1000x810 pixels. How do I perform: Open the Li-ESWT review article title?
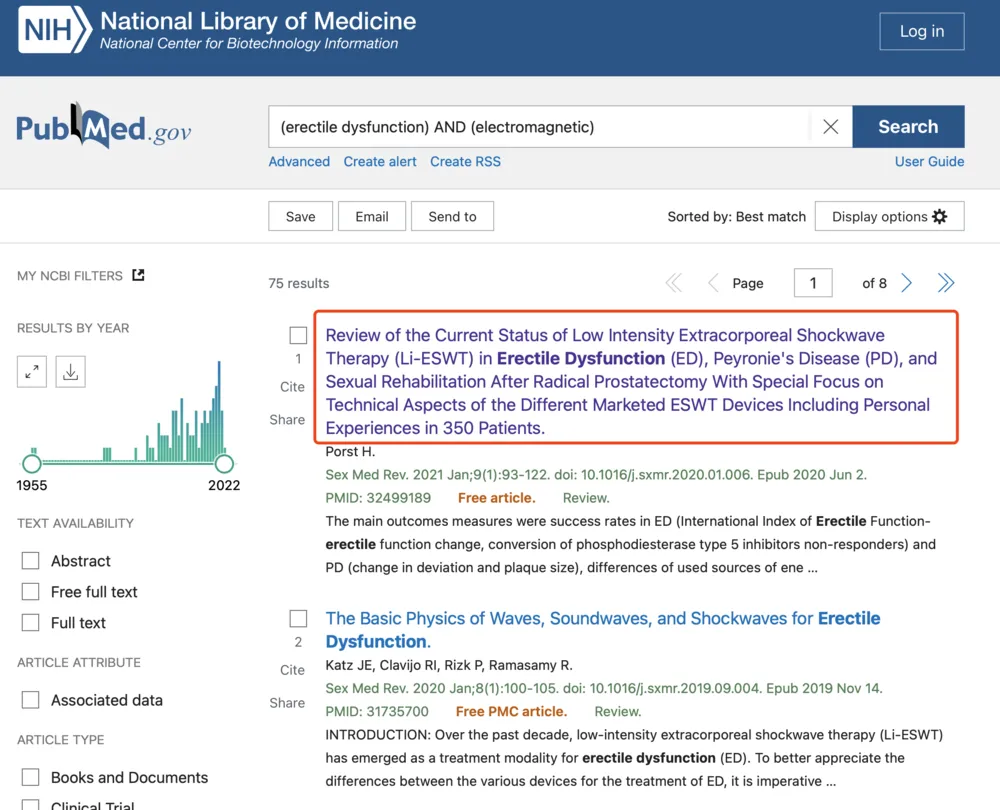(631, 381)
